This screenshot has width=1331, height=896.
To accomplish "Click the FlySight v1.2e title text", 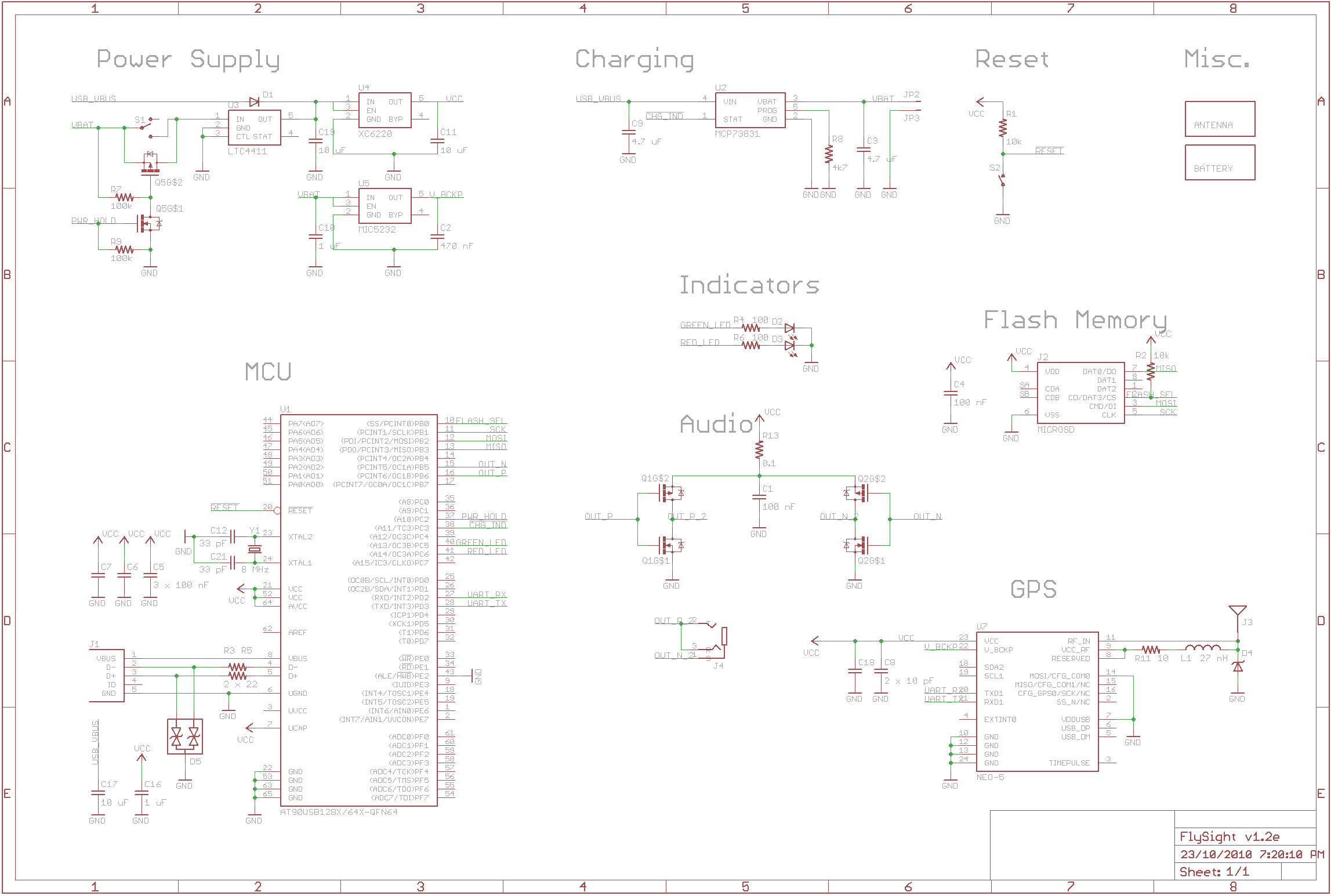I will [1229, 836].
